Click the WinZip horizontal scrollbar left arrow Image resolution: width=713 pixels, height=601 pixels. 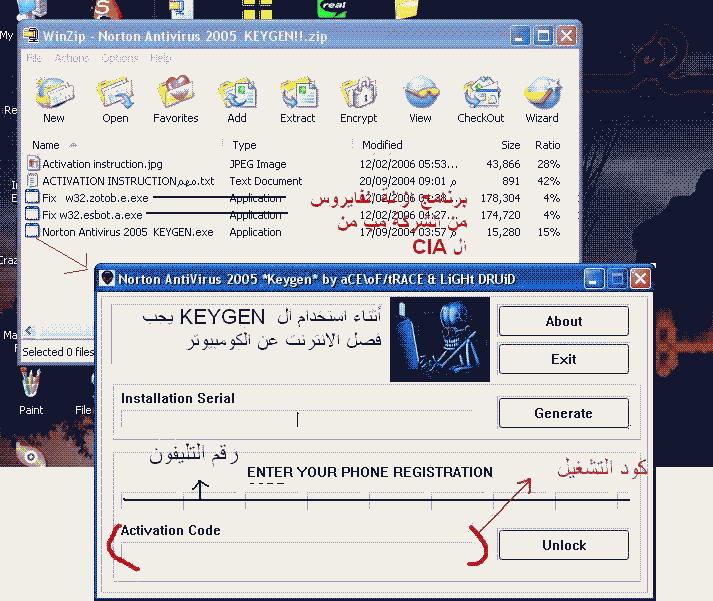28,331
